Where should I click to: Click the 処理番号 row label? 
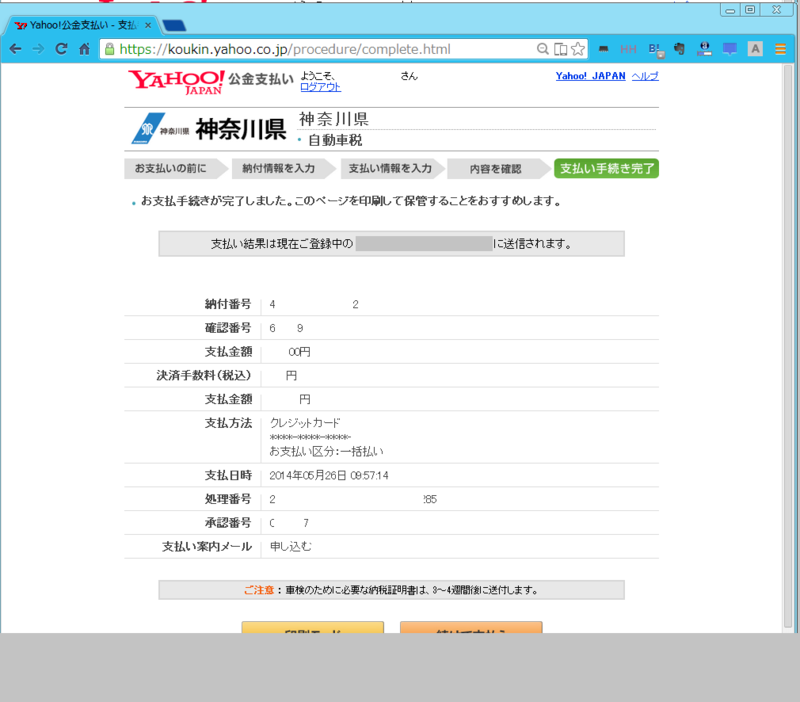pyautogui.click(x=228, y=499)
